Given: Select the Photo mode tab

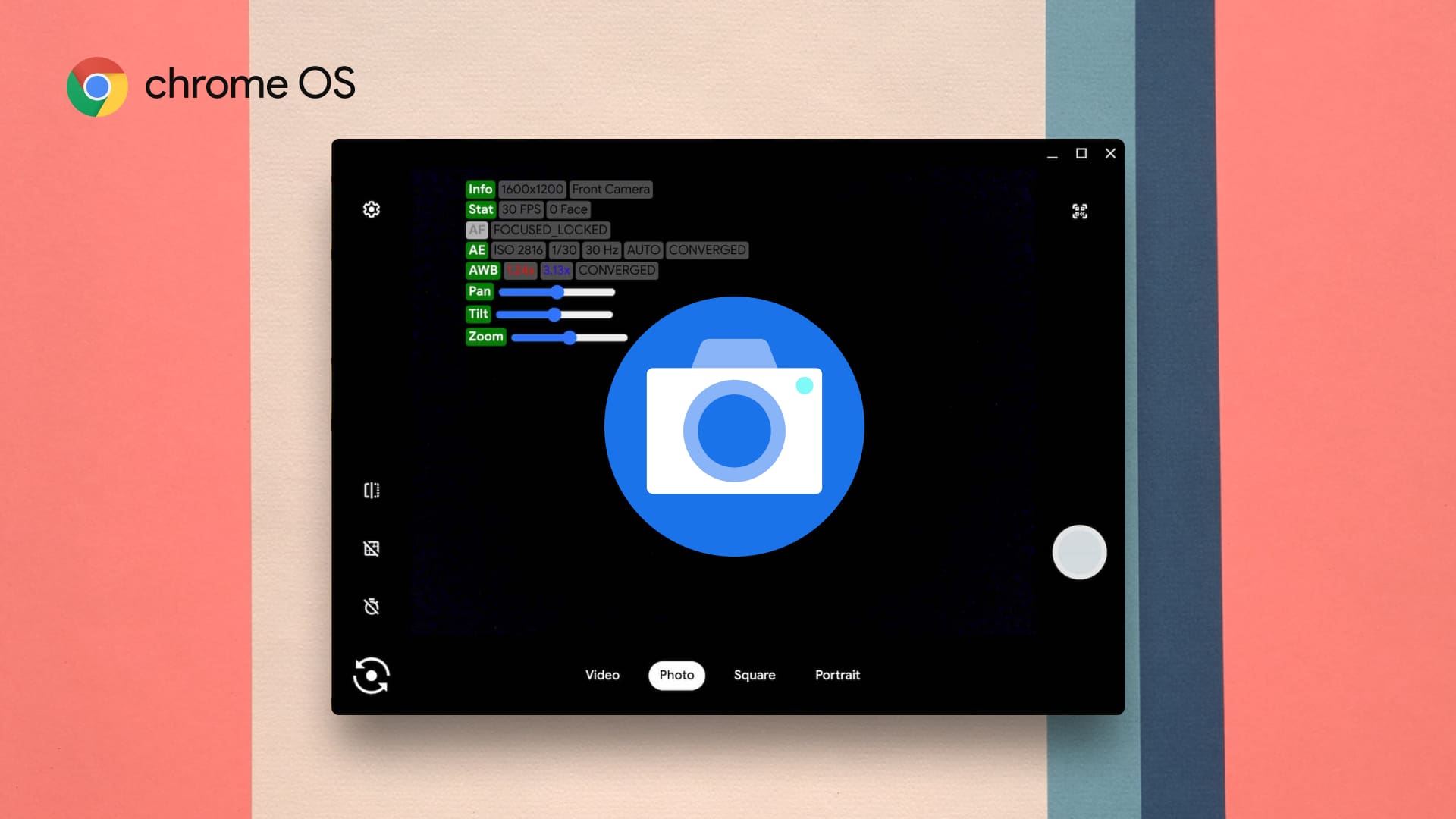Looking at the screenshot, I should [676, 674].
